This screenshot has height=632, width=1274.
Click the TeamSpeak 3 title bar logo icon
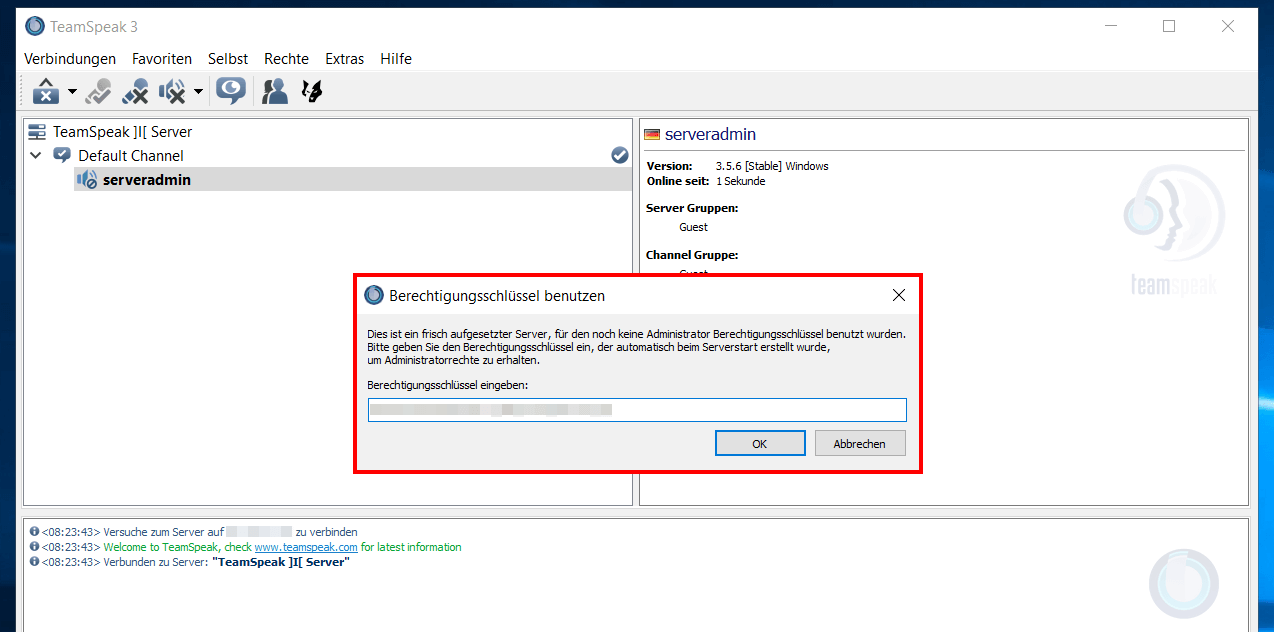pos(35,26)
